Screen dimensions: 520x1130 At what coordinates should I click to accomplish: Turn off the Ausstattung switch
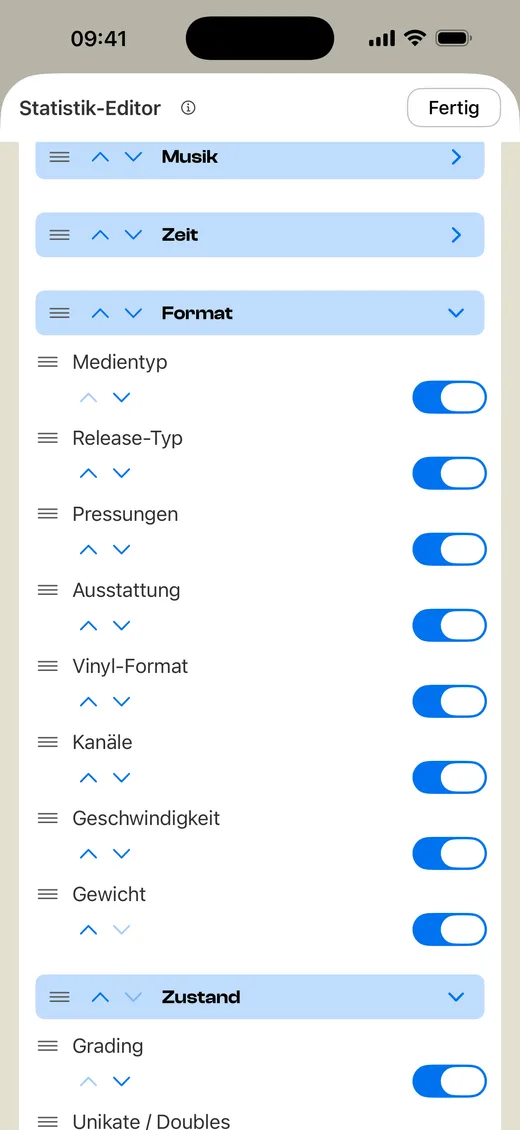[x=449, y=626]
